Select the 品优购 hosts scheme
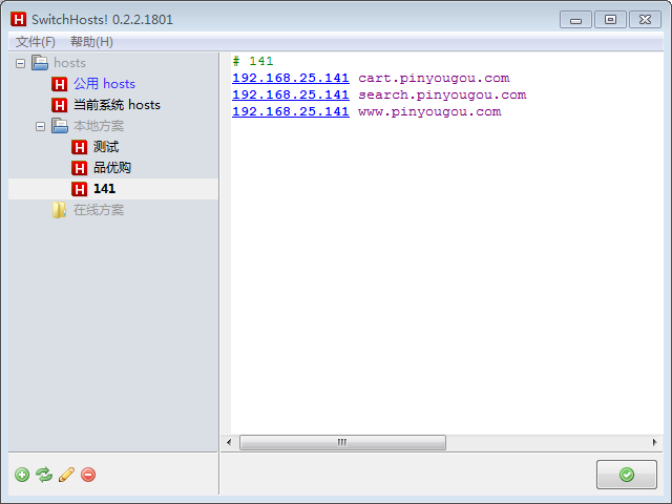672x504 pixels. (x=112, y=168)
